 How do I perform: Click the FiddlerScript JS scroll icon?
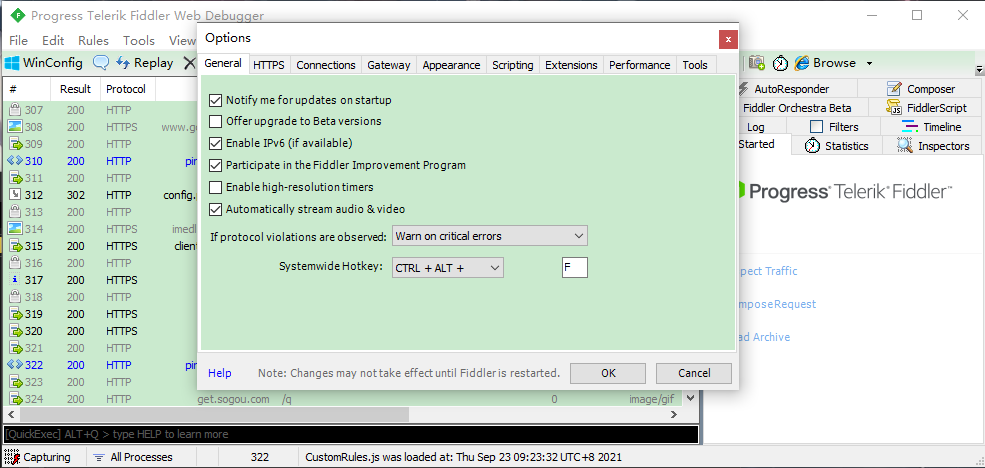tap(895, 108)
